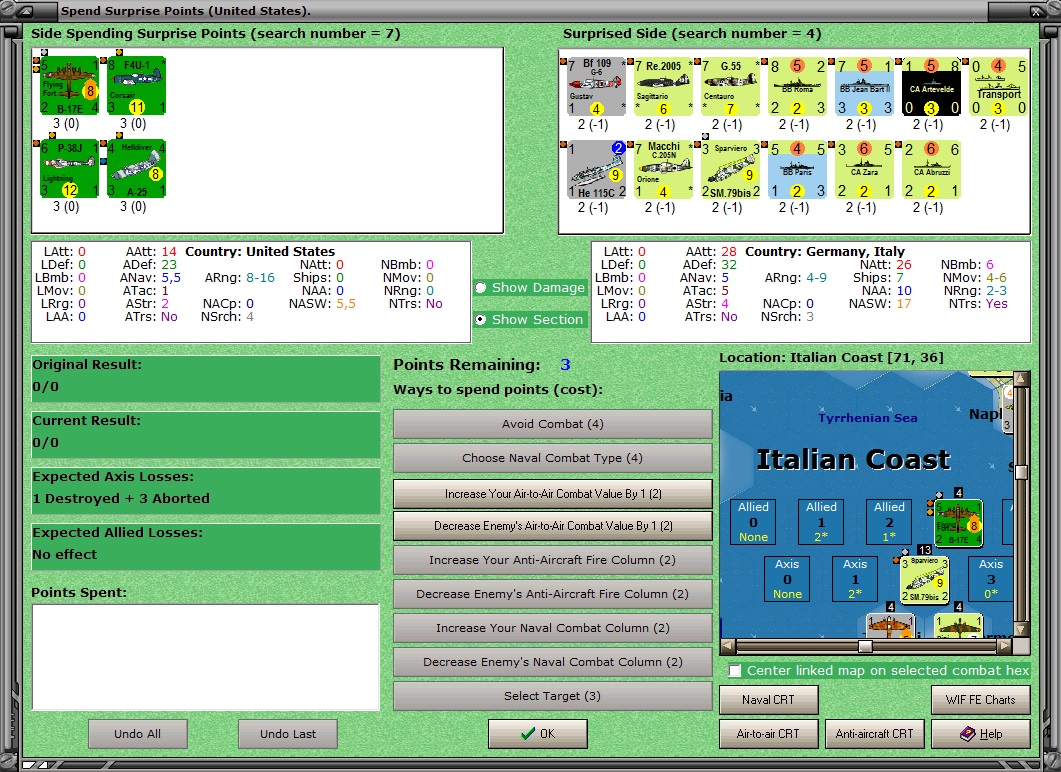The height and width of the screenshot is (772, 1061).
Task: Click the Allied 1 sea box
Action: 821,522
